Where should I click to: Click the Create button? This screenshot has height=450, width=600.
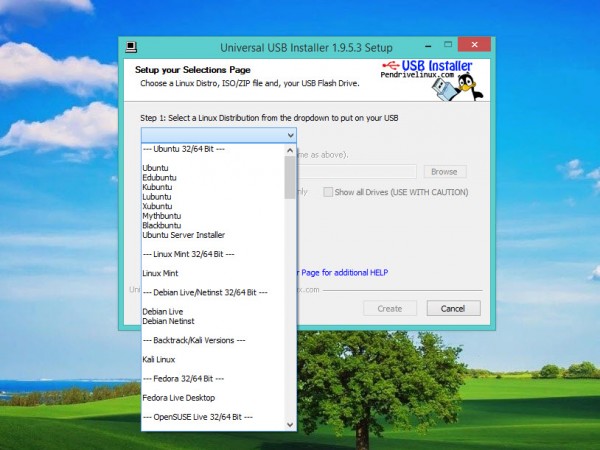(390, 308)
